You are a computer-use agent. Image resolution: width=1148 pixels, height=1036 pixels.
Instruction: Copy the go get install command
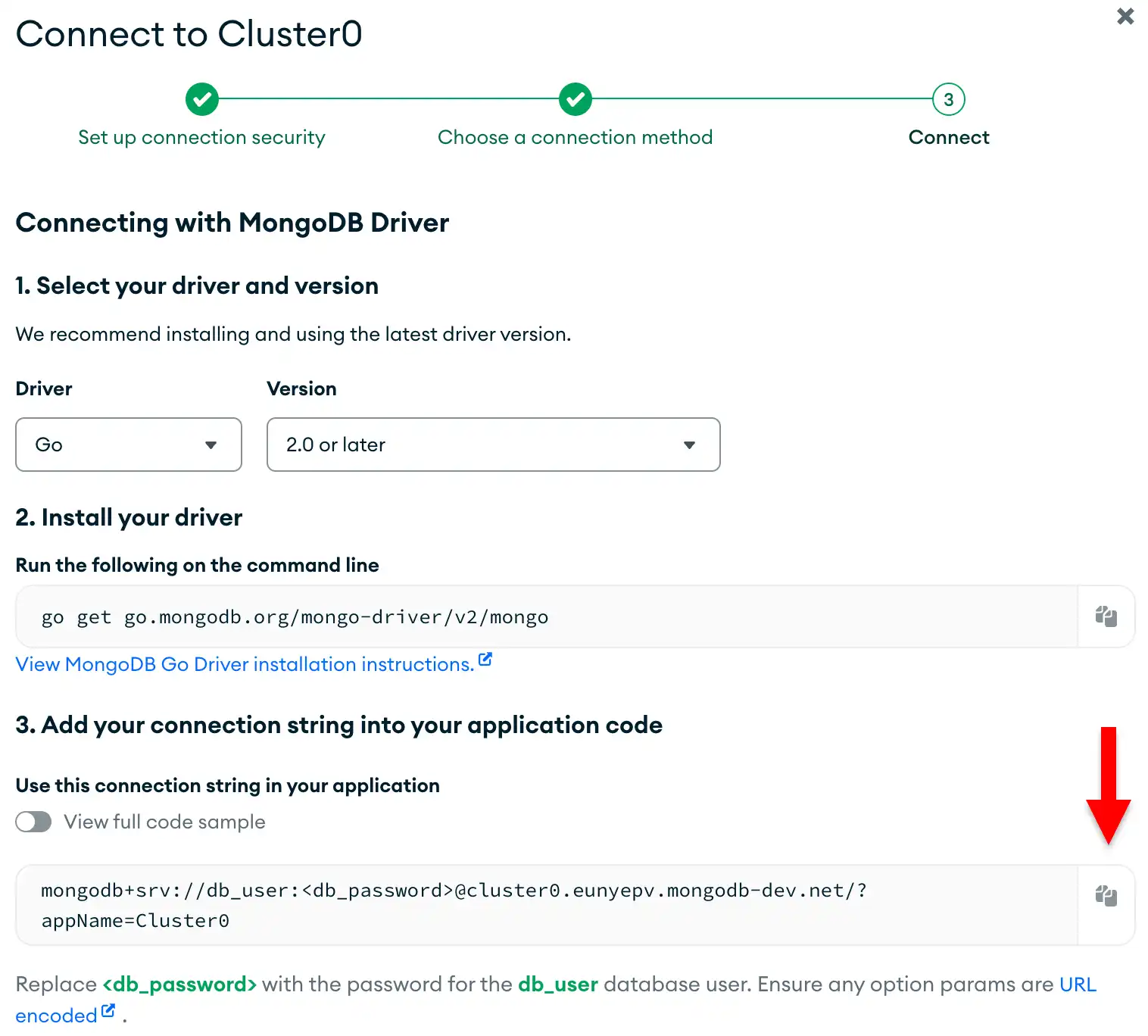[x=1106, y=616]
